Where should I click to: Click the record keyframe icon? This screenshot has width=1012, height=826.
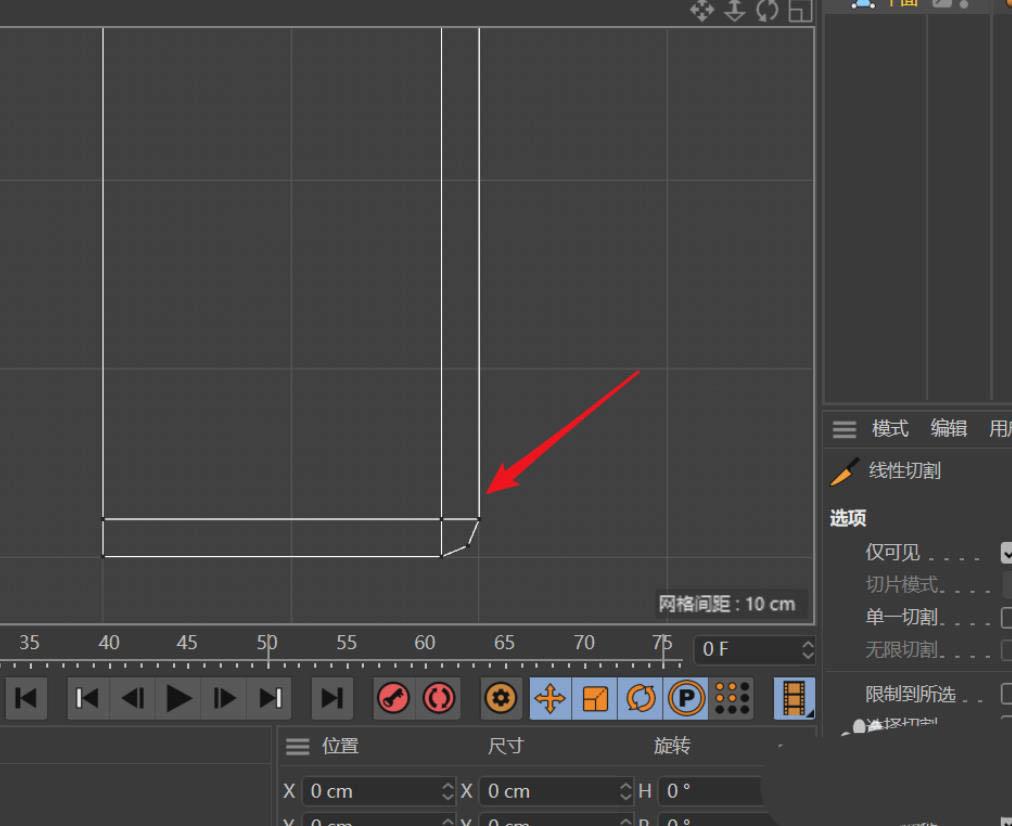(x=393, y=698)
